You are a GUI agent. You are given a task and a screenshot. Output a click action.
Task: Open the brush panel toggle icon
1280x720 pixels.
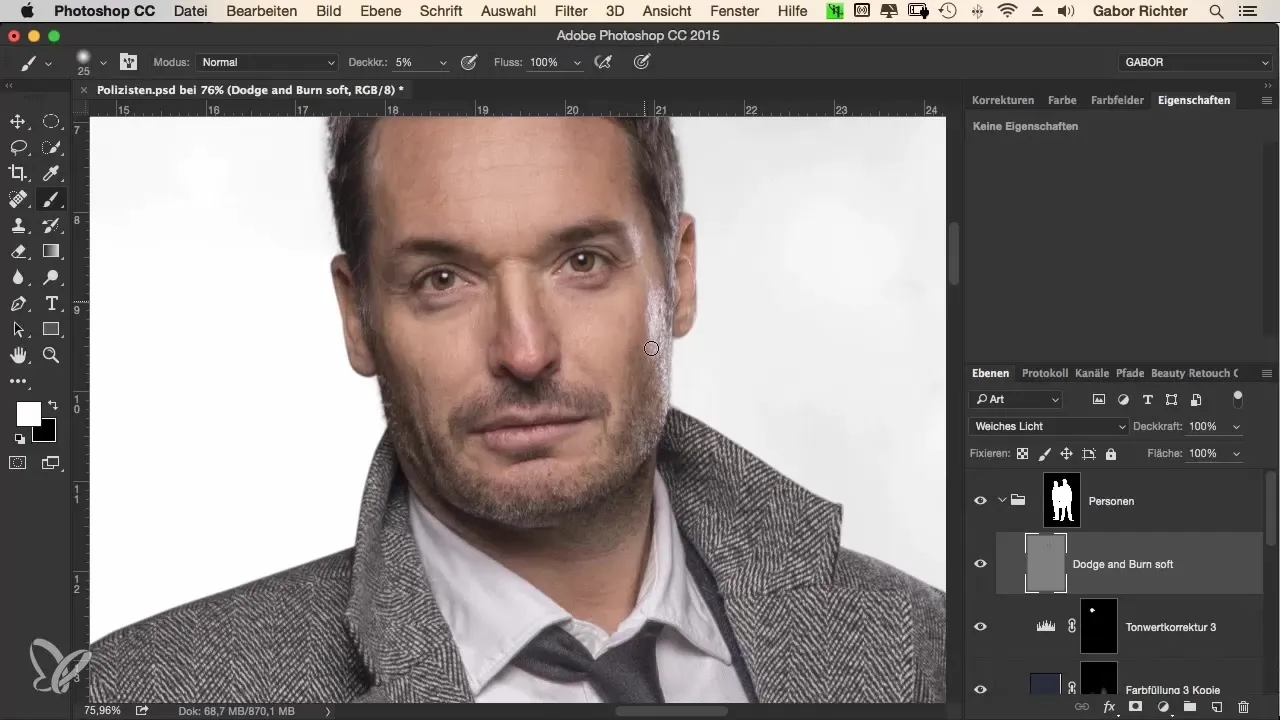point(128,62)
